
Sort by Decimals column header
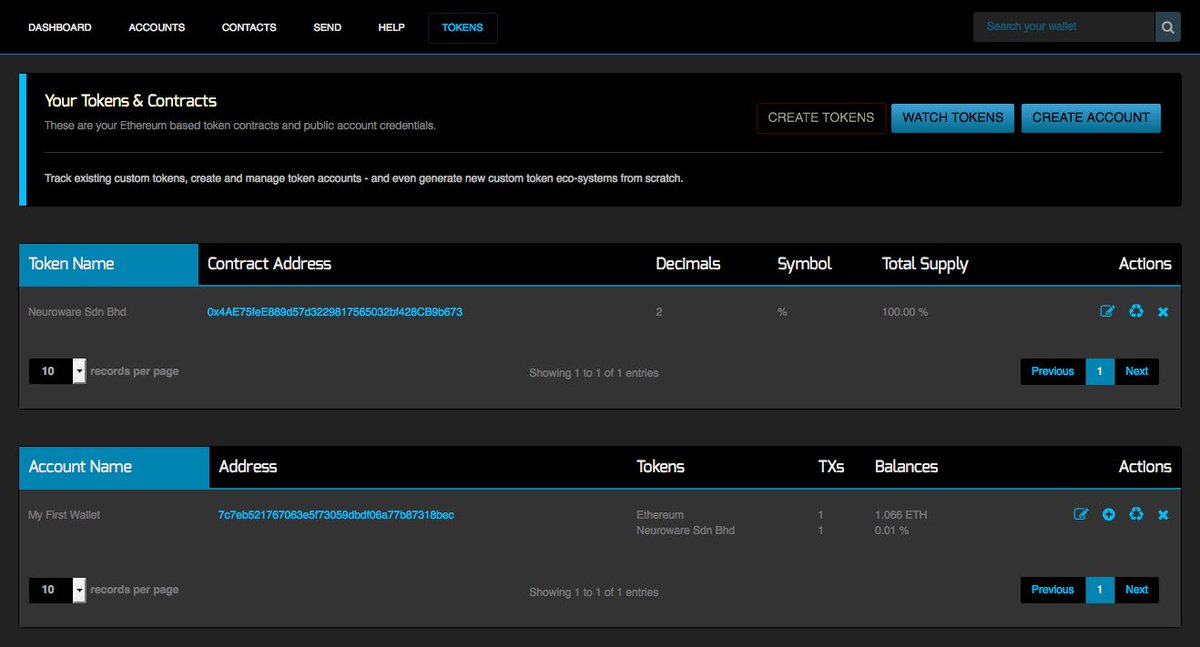(688, 264)
